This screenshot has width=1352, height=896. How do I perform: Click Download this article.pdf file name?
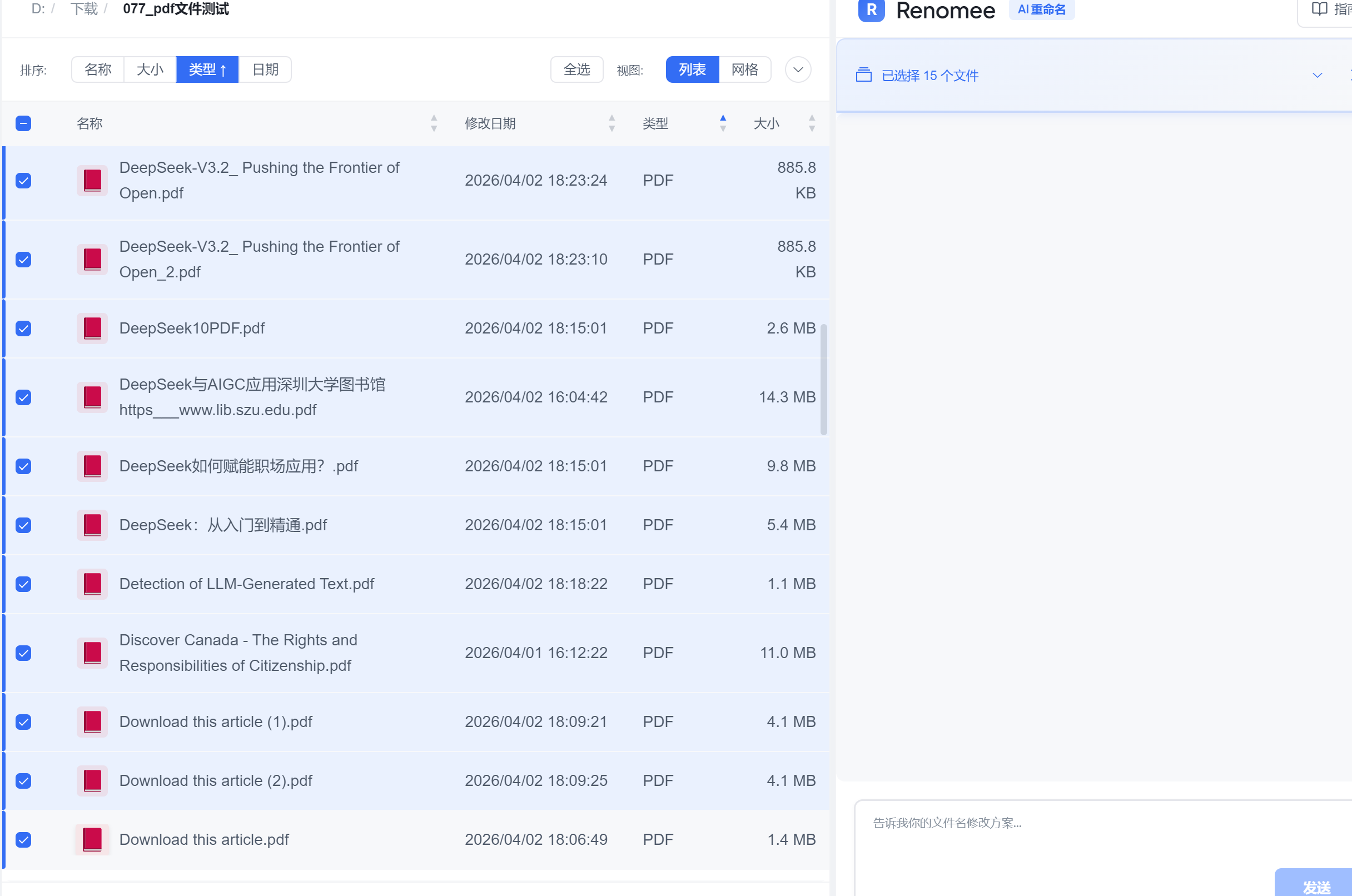tap(204, 839)
